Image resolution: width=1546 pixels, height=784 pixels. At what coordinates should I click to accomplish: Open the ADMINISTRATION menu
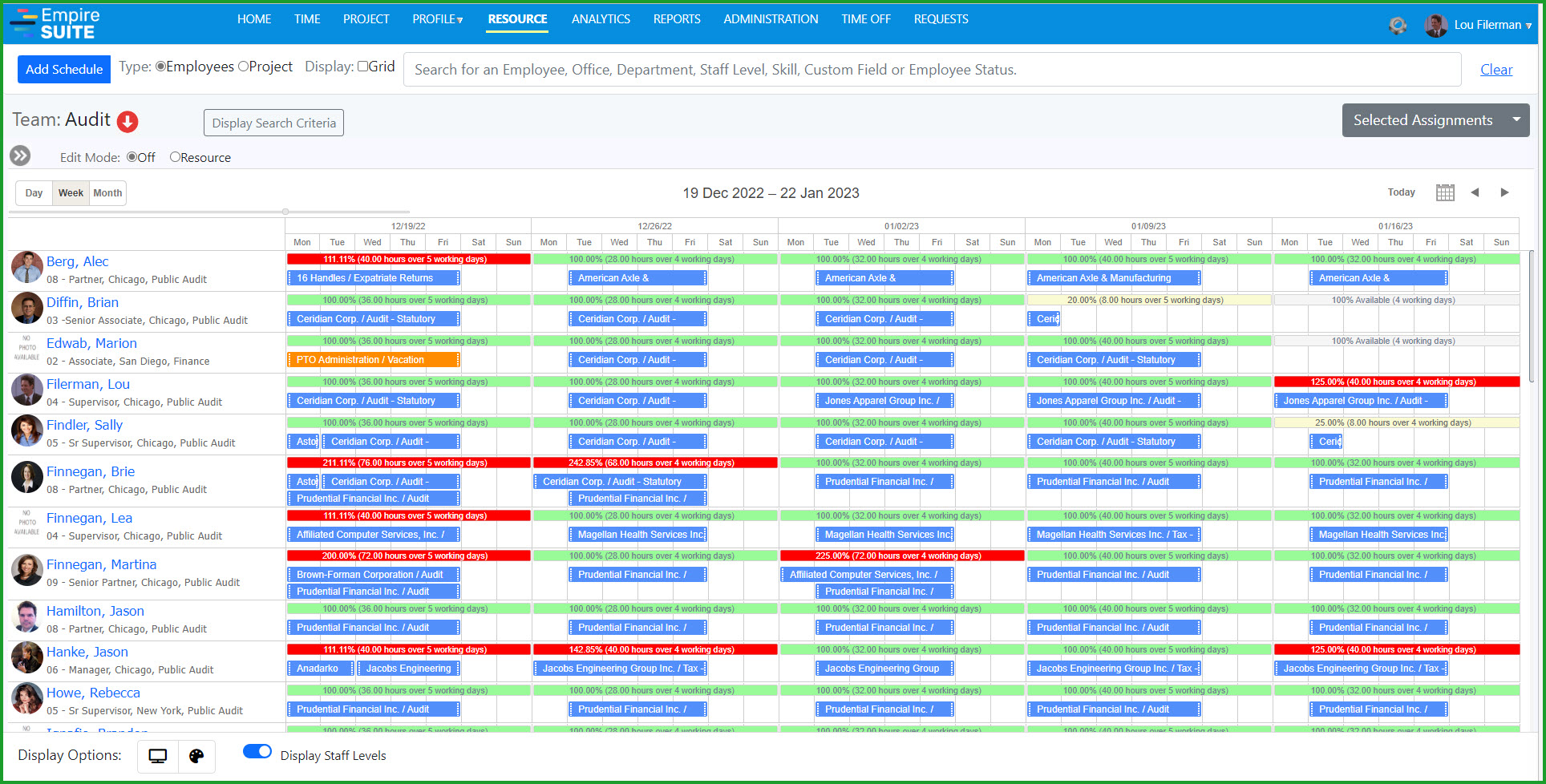click(771, 19)
